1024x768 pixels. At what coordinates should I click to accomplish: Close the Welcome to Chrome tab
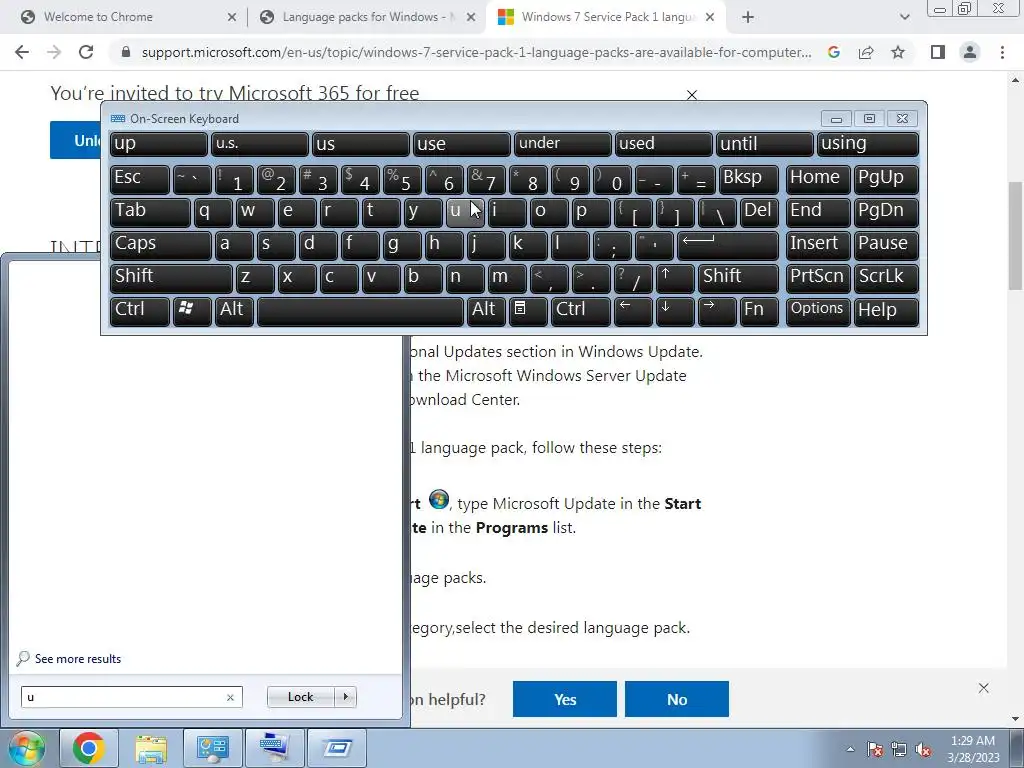tap(232, 18)
